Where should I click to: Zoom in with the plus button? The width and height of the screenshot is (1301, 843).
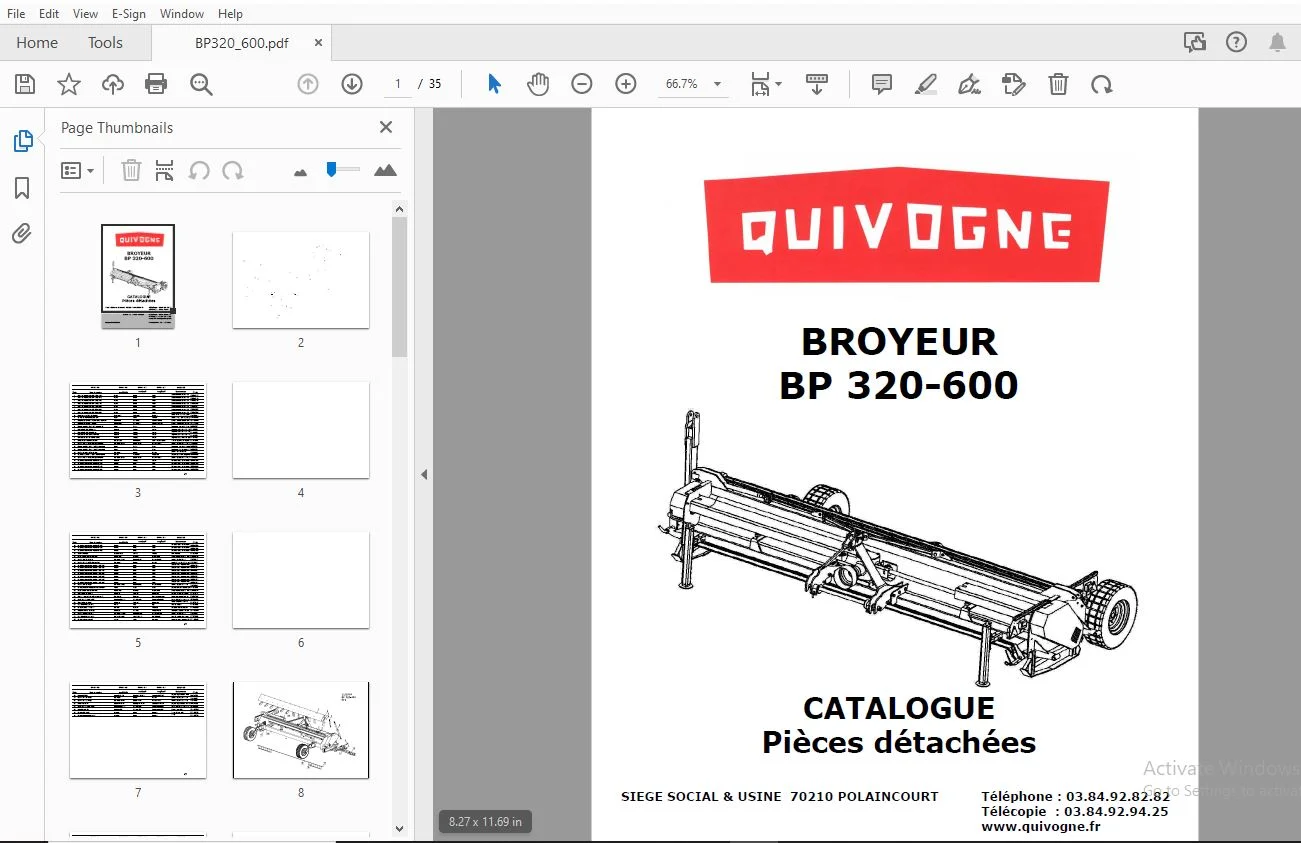(626, 84)
